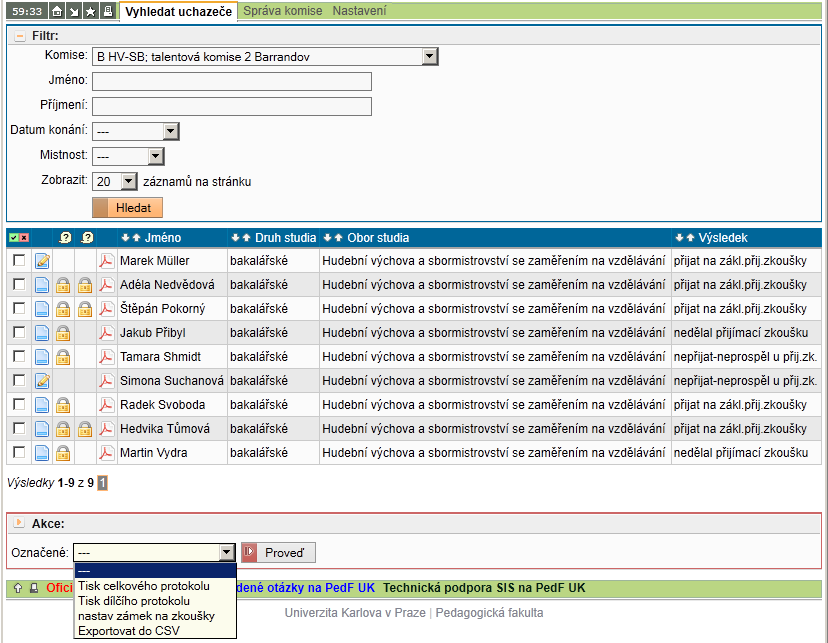
Task: Select Radek Svoboda's row checkbox
Action: point(19,404)
